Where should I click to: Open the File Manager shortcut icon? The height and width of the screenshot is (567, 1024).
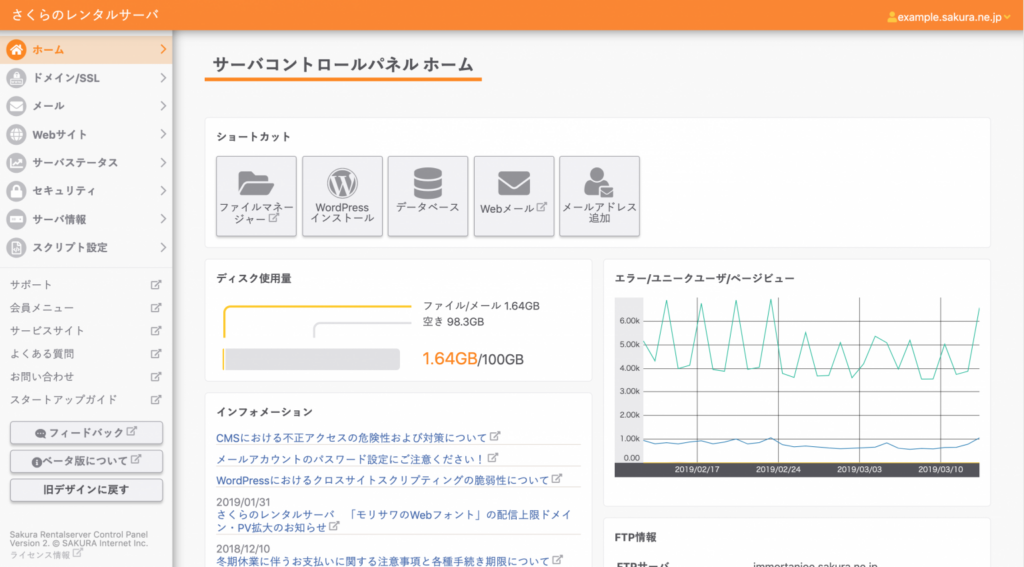tap(256, 183)
